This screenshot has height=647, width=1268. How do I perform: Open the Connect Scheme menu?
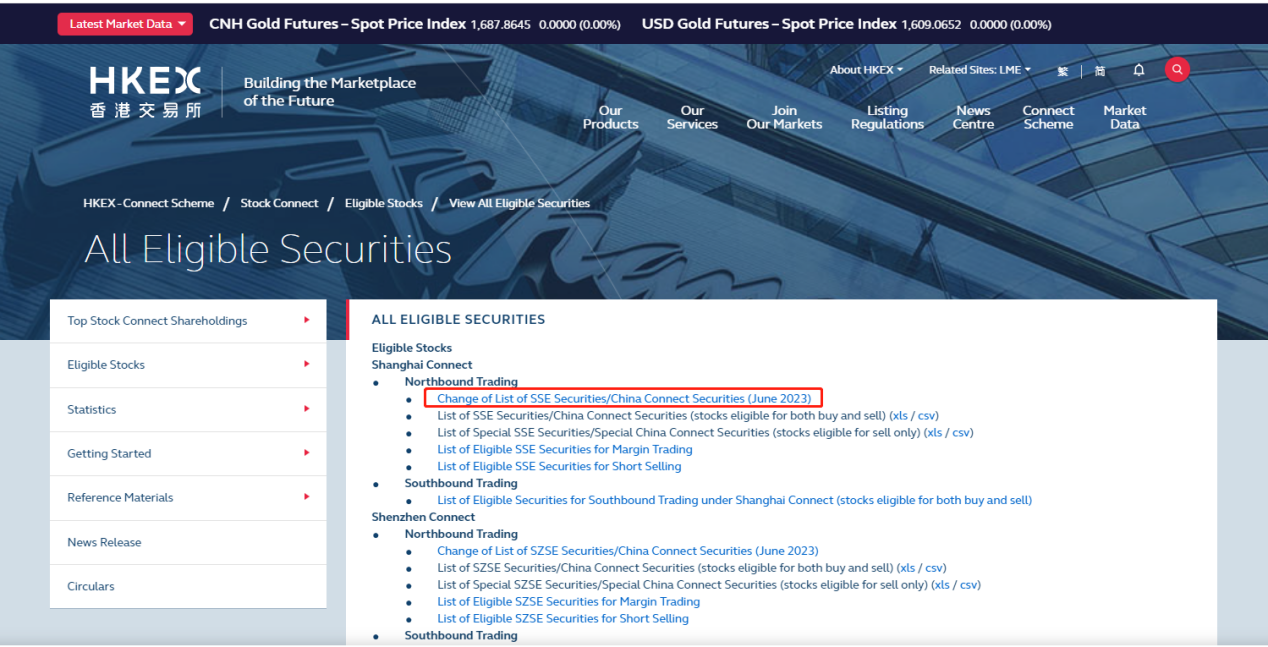[x=1048, y=118]
